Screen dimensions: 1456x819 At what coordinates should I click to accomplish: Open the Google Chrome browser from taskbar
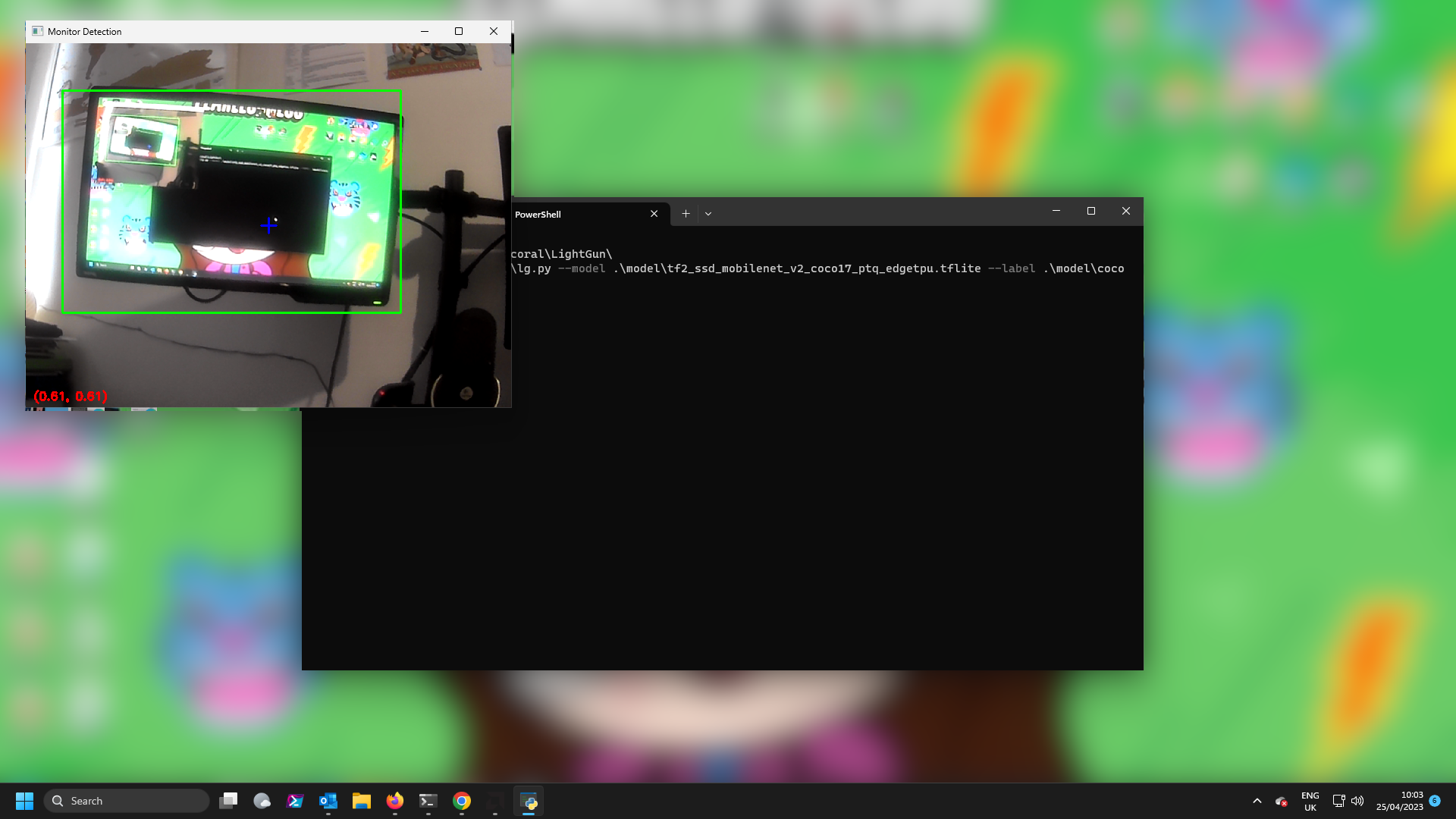(x=462, y=800)
